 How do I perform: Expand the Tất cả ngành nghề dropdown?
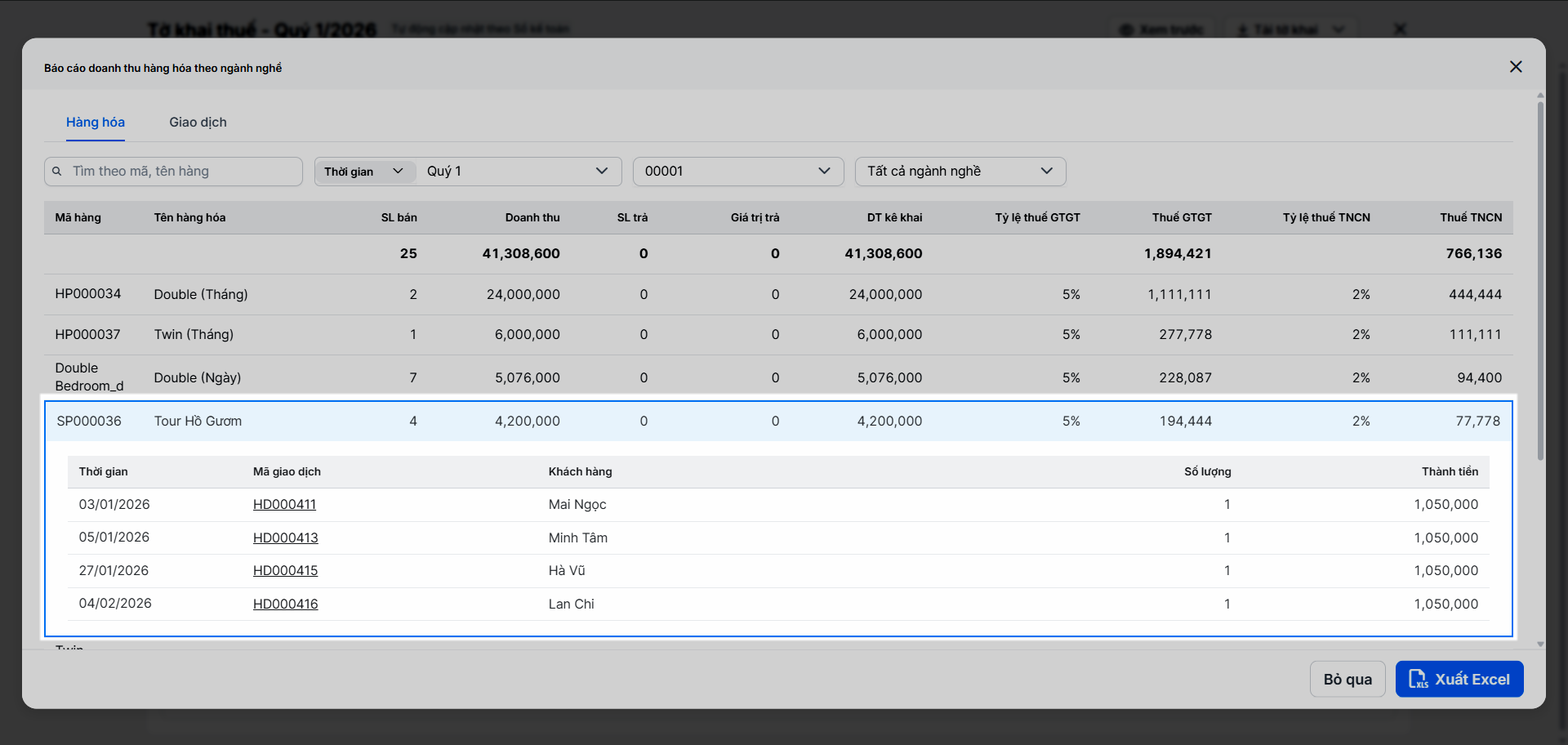click(960, 172)
